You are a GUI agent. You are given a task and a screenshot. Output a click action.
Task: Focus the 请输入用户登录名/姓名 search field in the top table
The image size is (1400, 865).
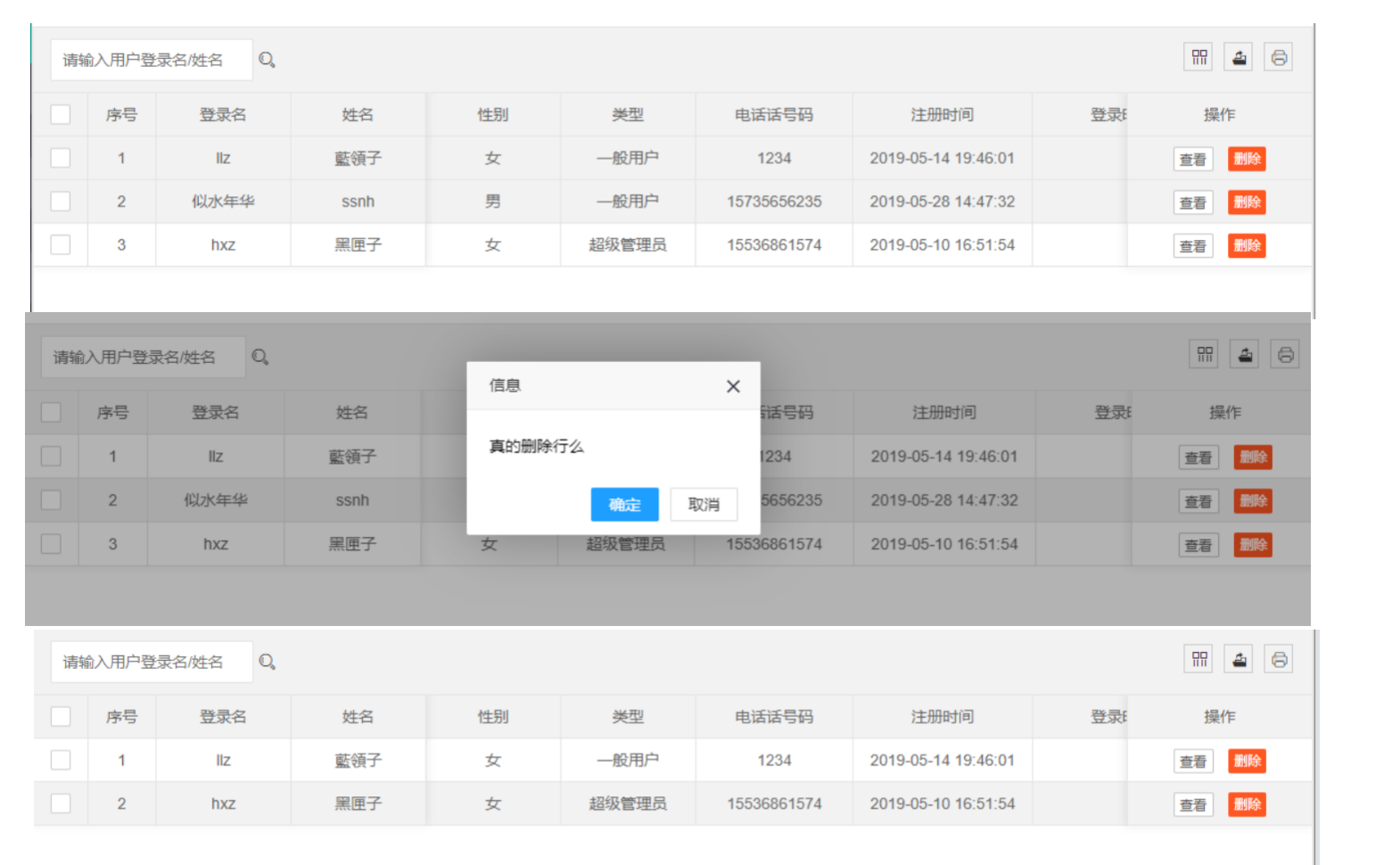(152, 60)
